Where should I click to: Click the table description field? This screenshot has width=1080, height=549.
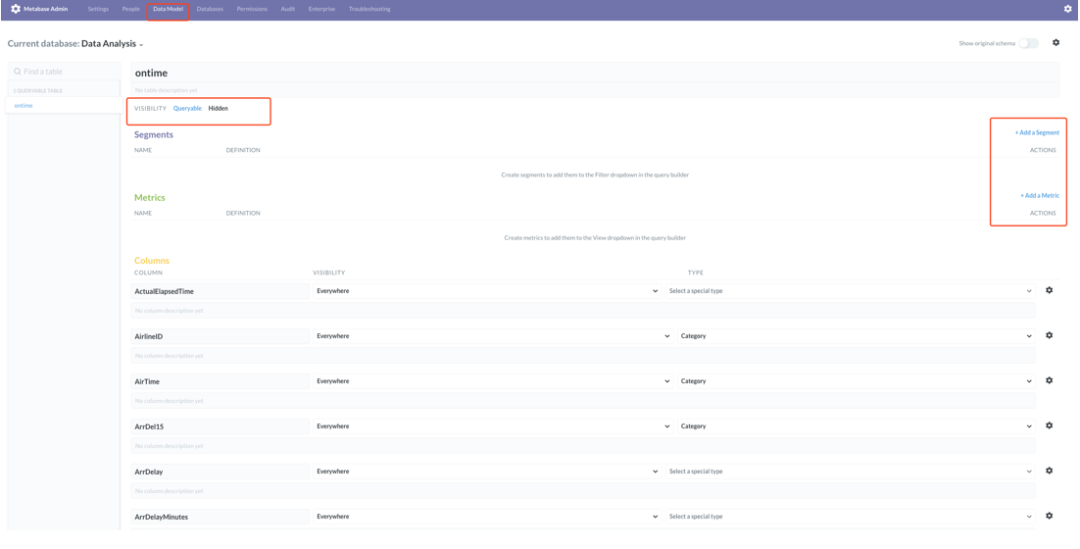tap(595, 90)
